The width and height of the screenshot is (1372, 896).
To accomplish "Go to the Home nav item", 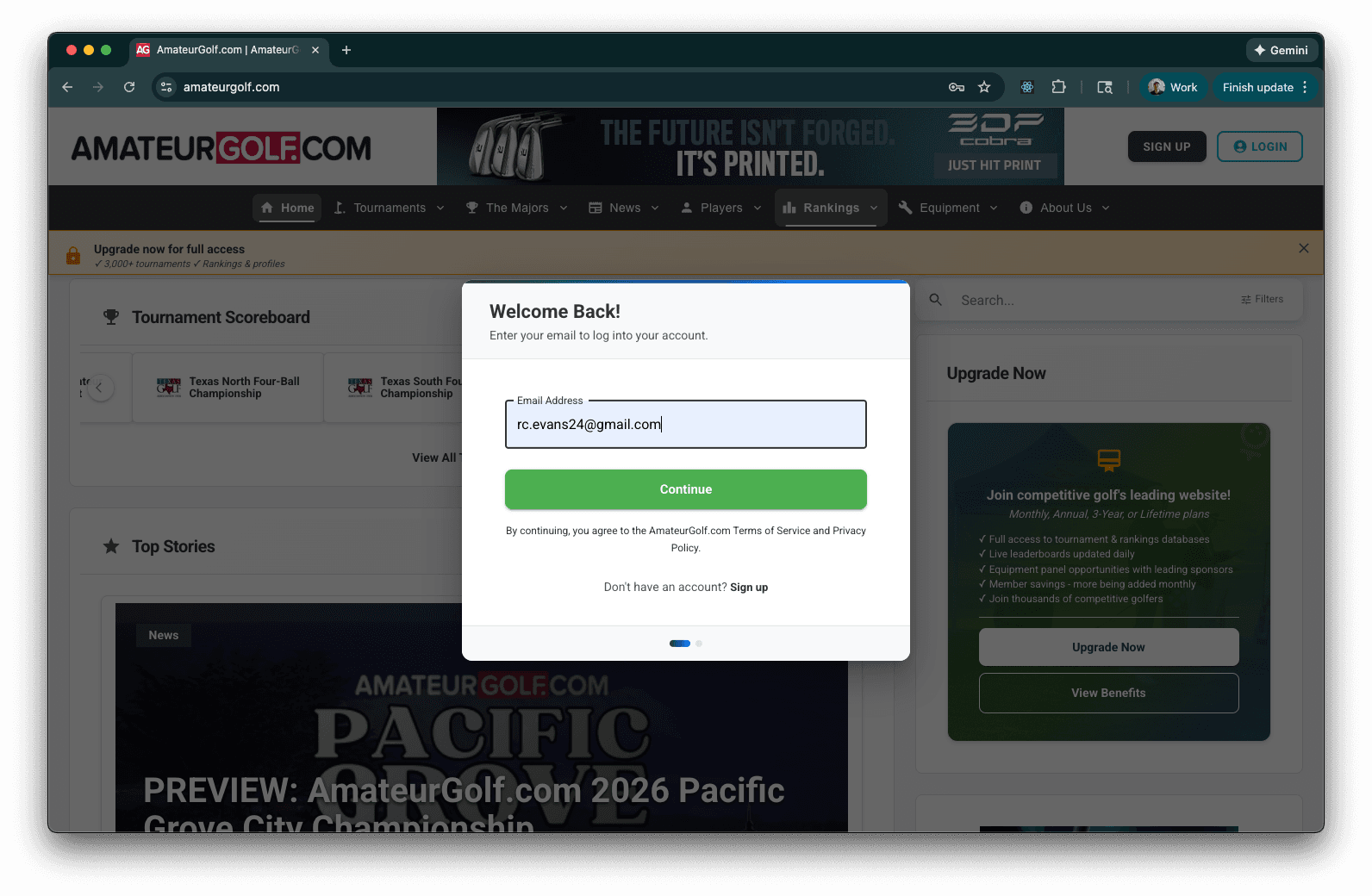I will tap(287, 208).
